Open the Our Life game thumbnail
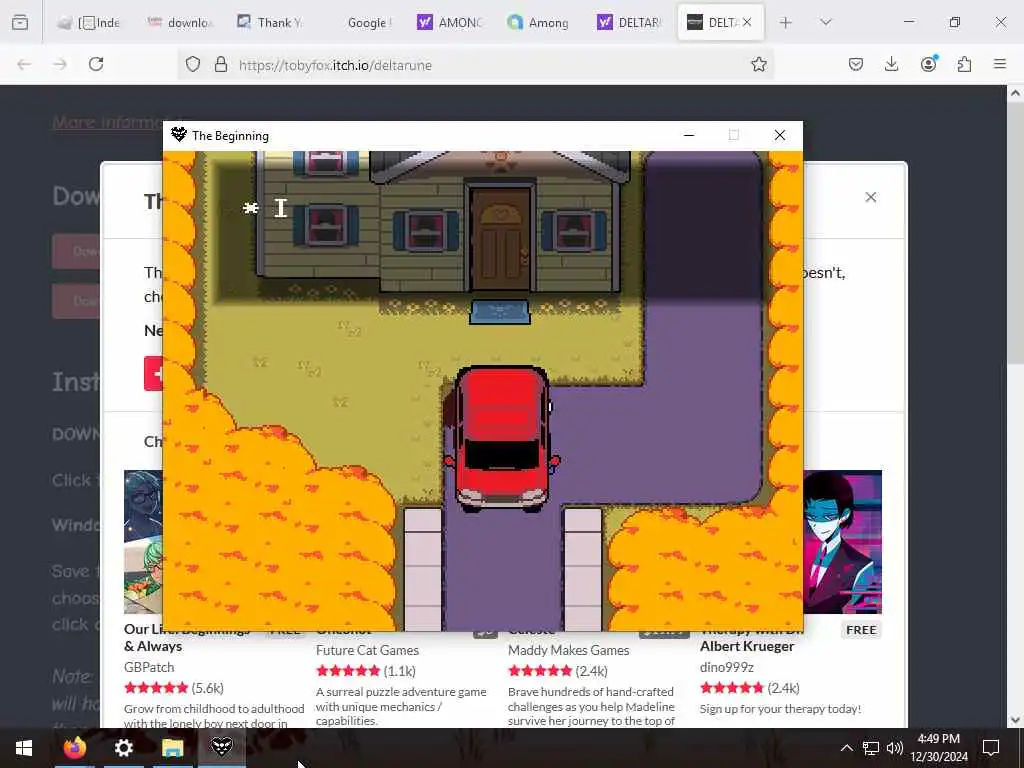This screenshot has height=768, width=1024. (144, 542)
